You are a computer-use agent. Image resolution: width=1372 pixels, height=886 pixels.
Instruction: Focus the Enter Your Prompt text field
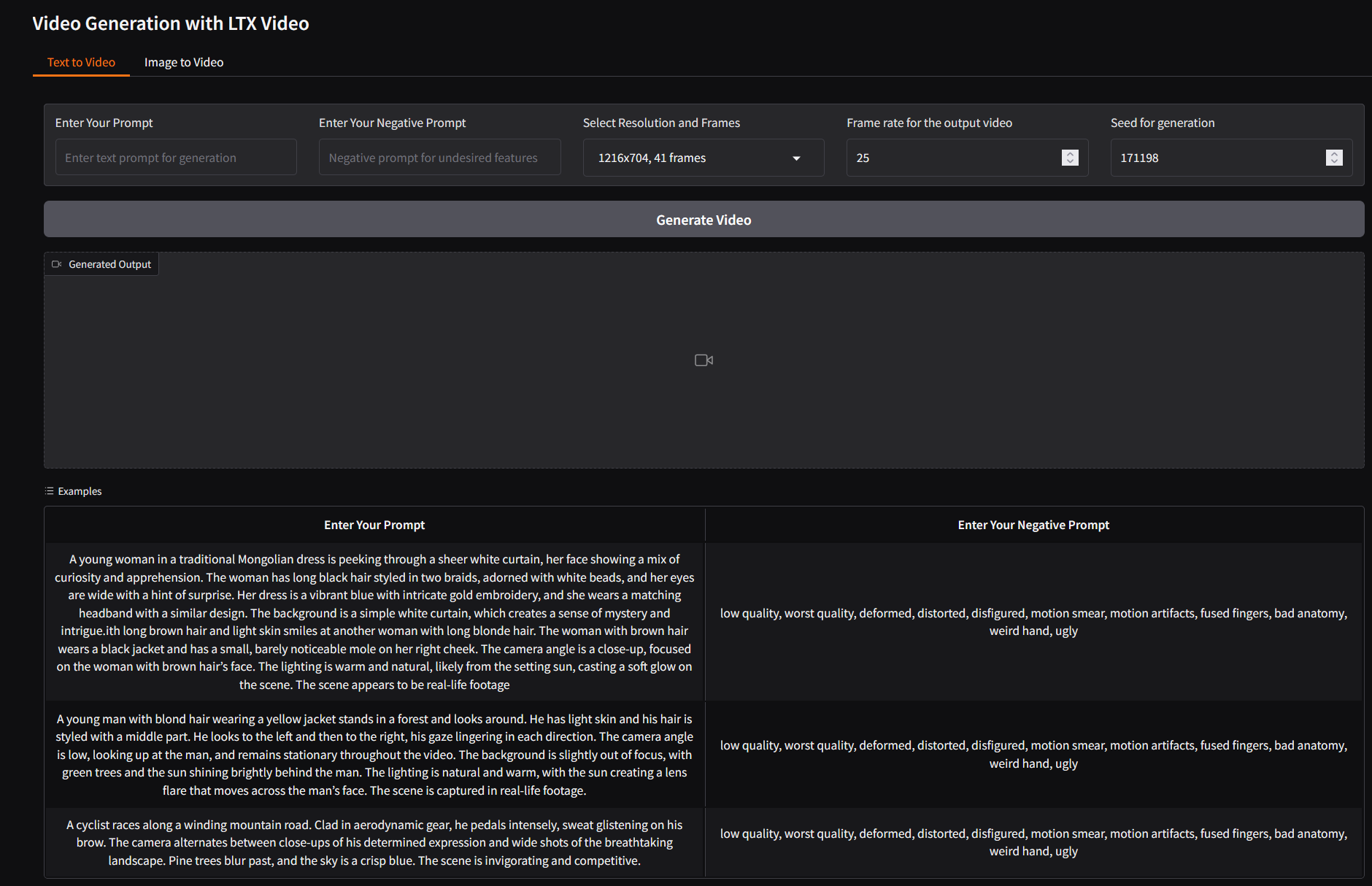coord(176,158)
